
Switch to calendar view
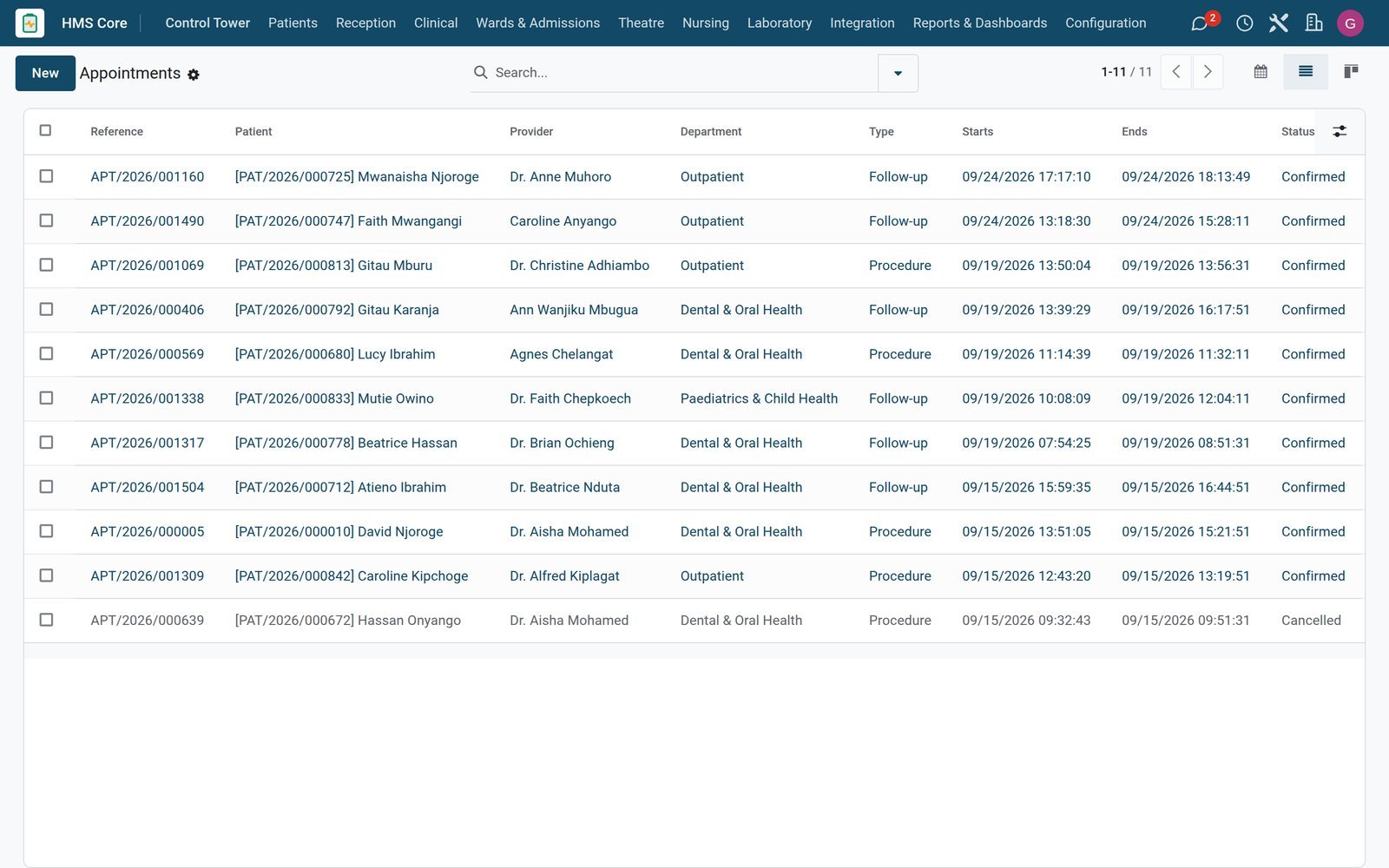(x=1261, y=72)
